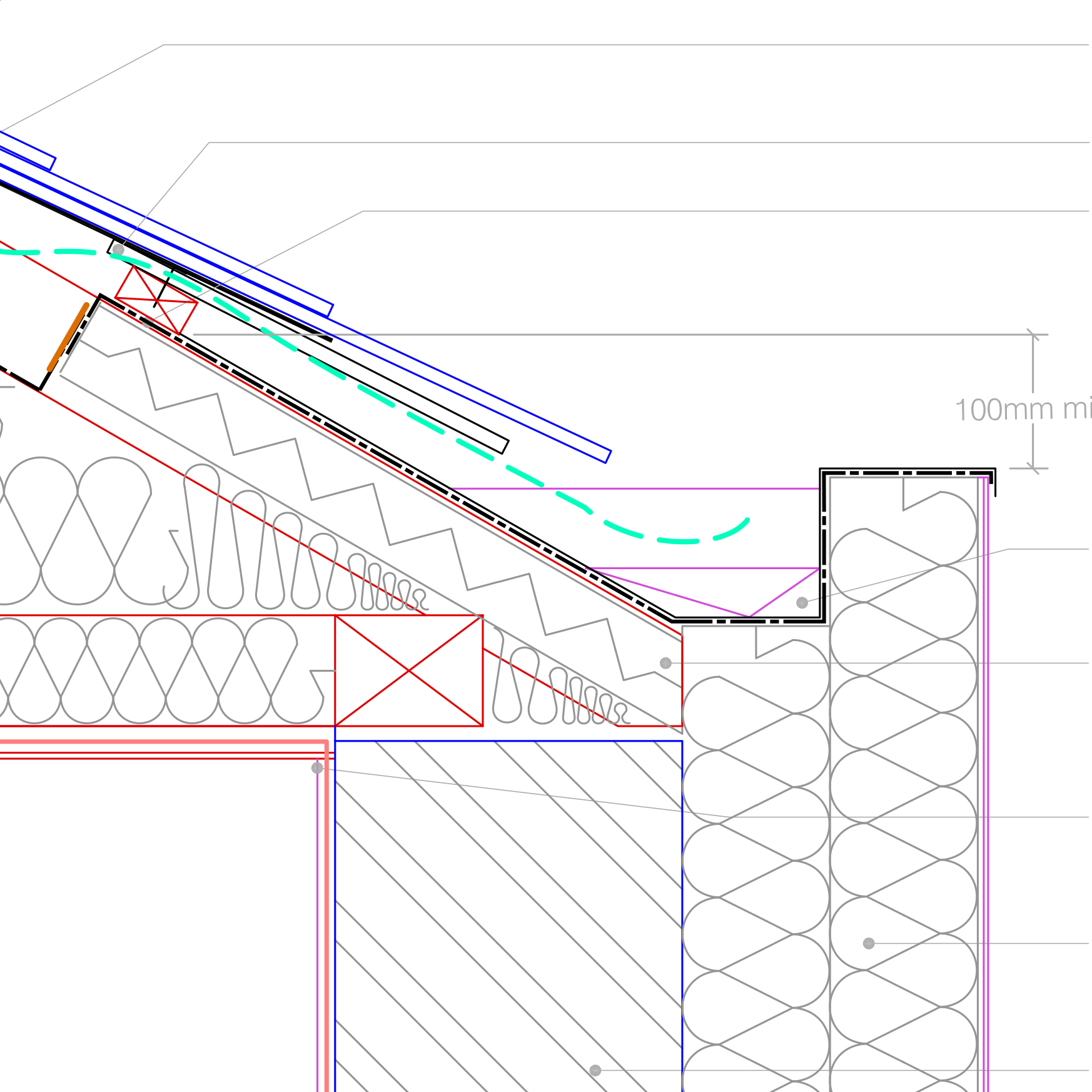The image size is (1092, 1092).
Task: Select the small red crossed tile batten
Action: [x=156, y=300]
